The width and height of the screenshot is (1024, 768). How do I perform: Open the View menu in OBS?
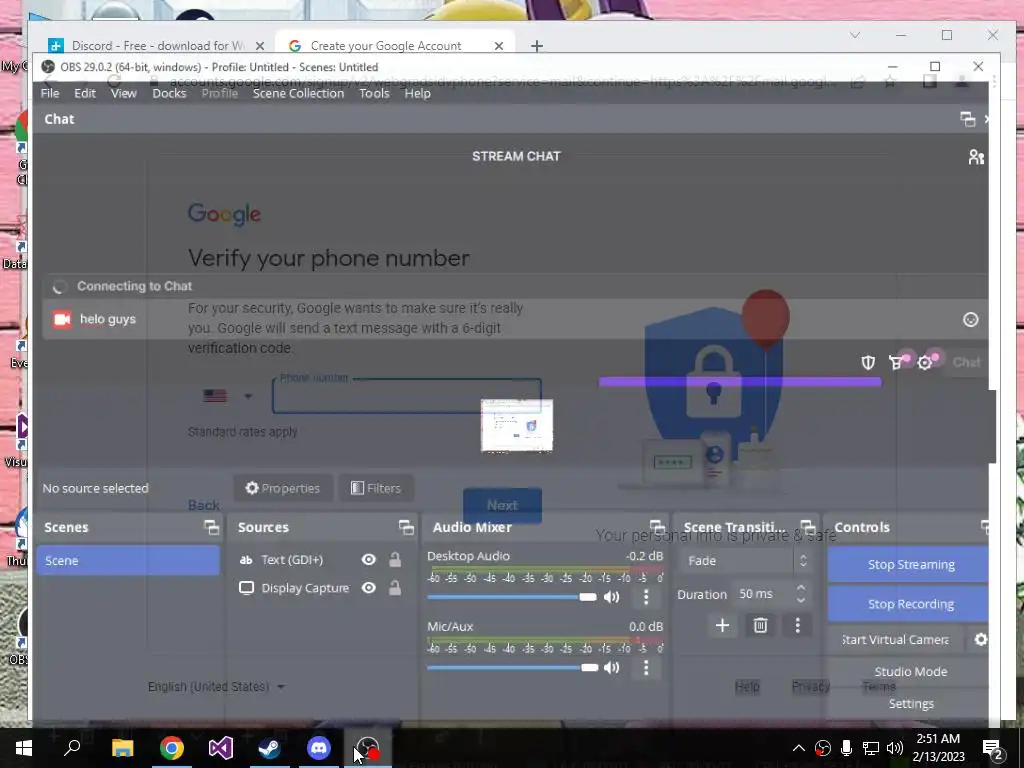[x=123, y=93]
